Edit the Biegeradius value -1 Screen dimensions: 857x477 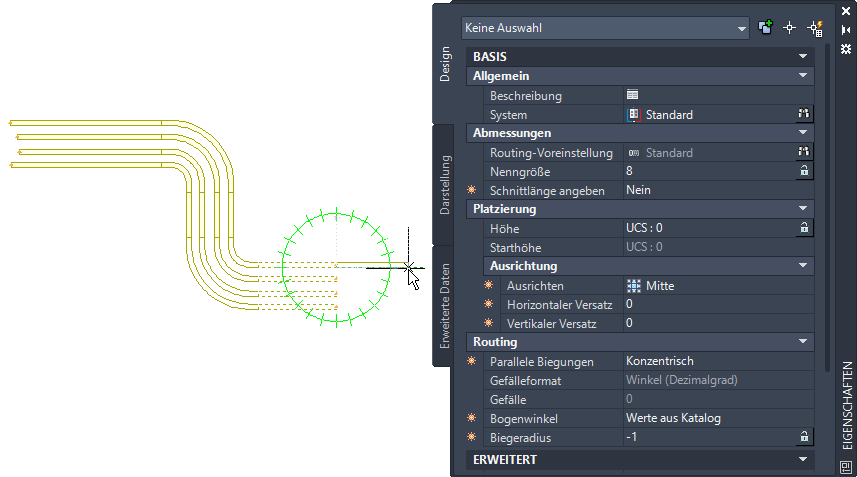[x=709, y=437]
